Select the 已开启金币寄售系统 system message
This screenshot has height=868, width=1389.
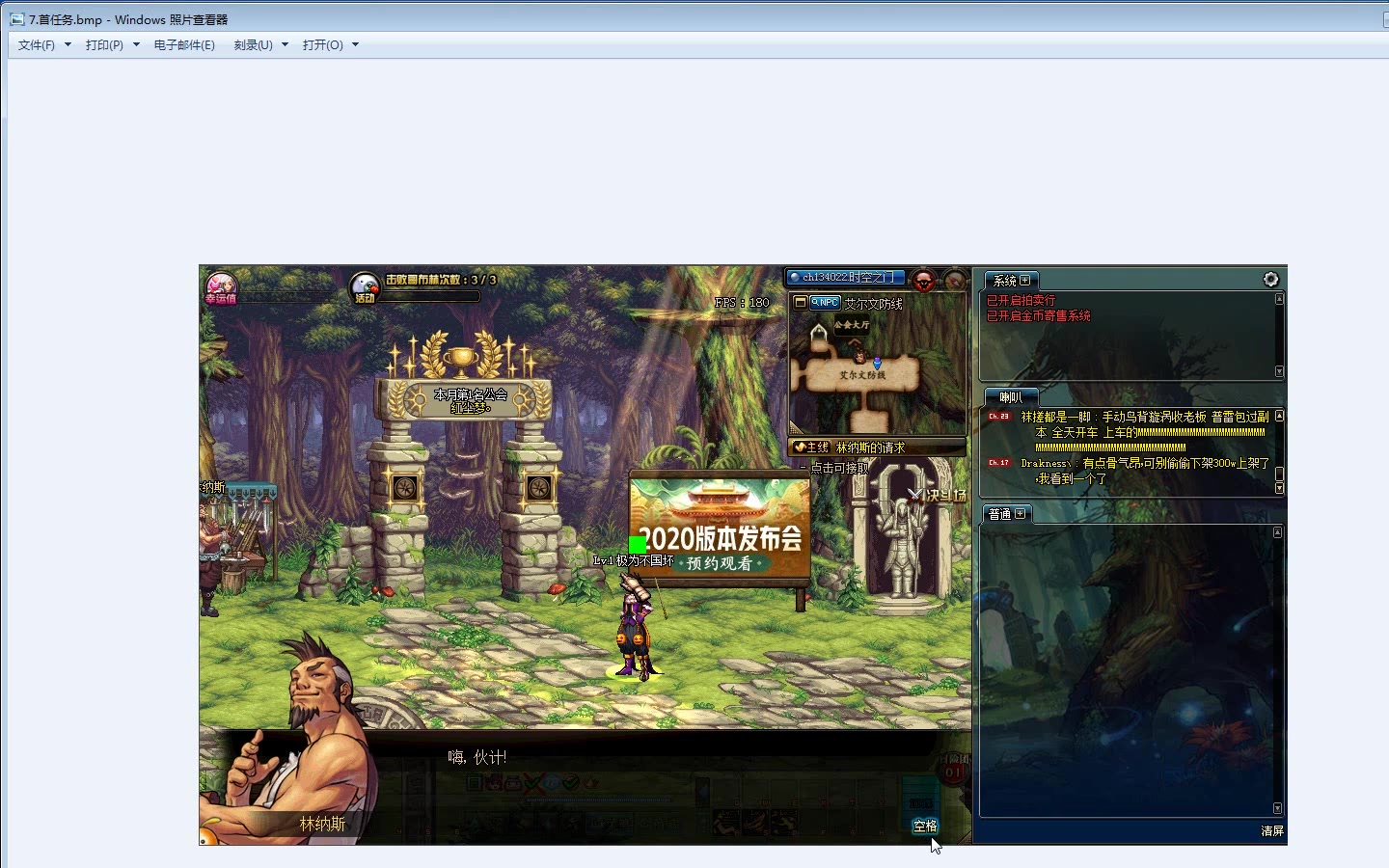(x=1039, y=316)
